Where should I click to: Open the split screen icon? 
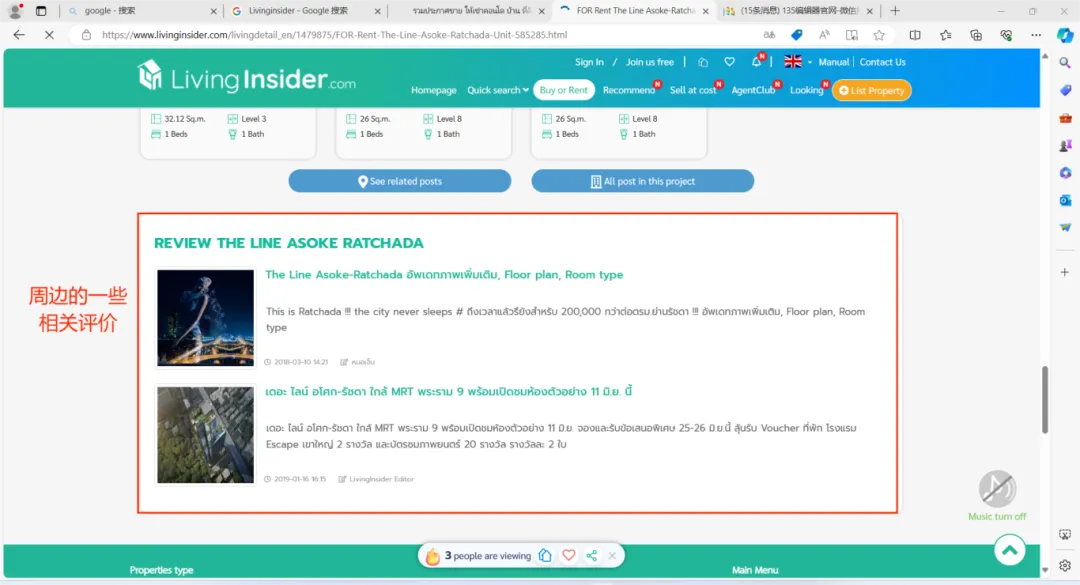915,34
